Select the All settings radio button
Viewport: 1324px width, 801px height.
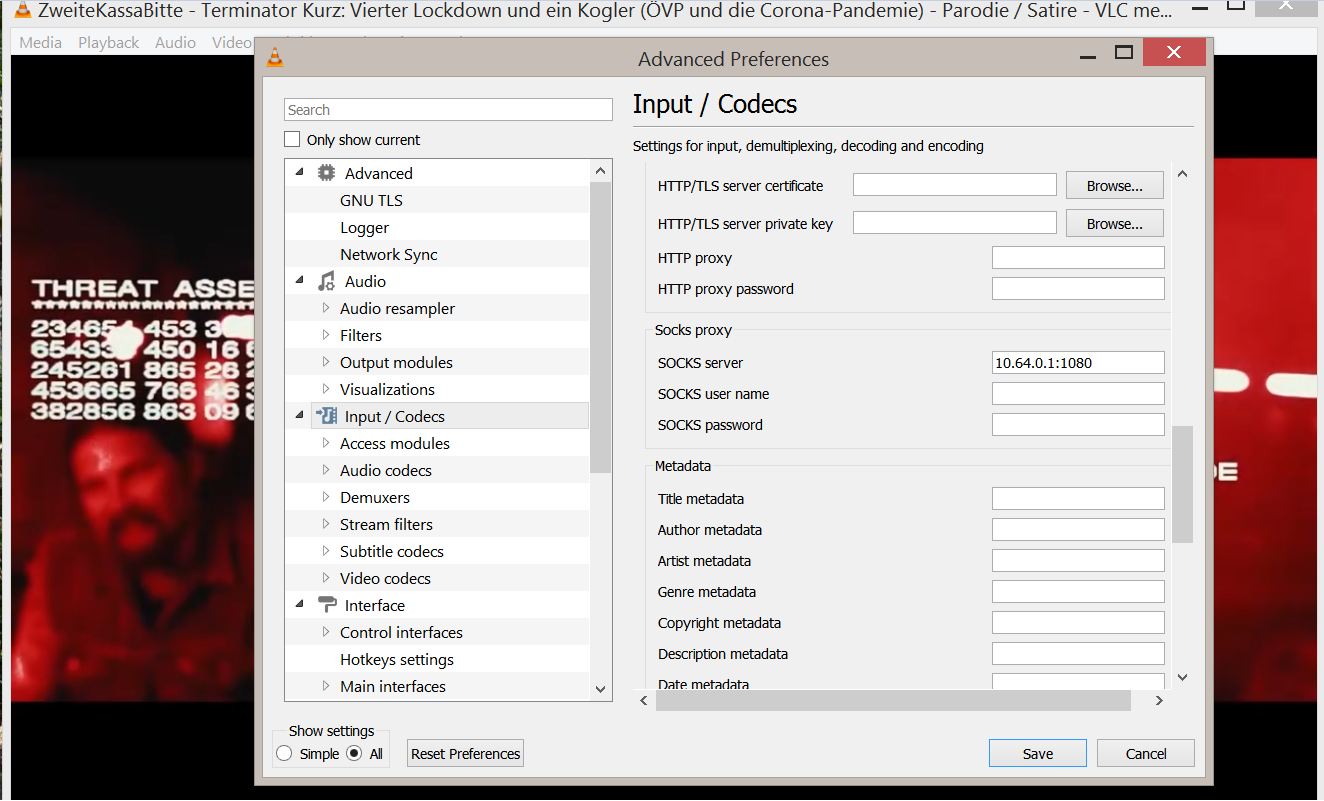point(354,753)
